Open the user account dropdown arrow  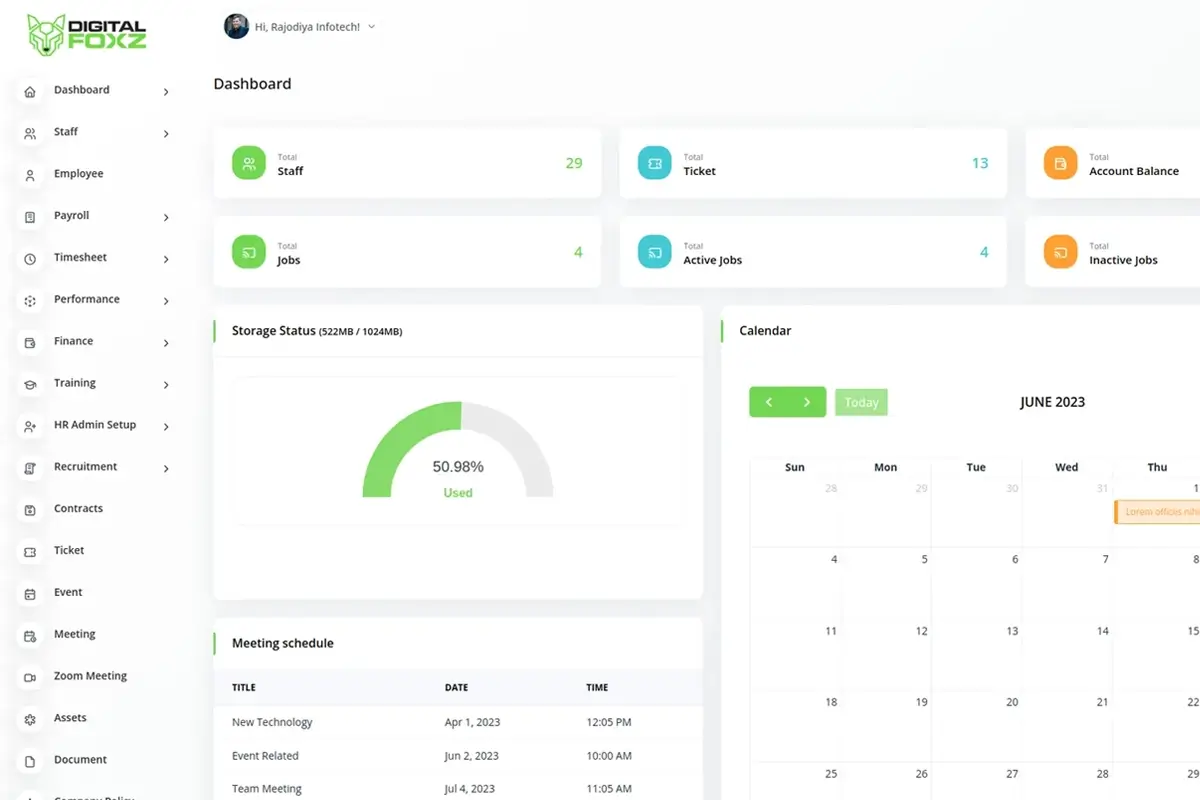(x=372, y=27)
